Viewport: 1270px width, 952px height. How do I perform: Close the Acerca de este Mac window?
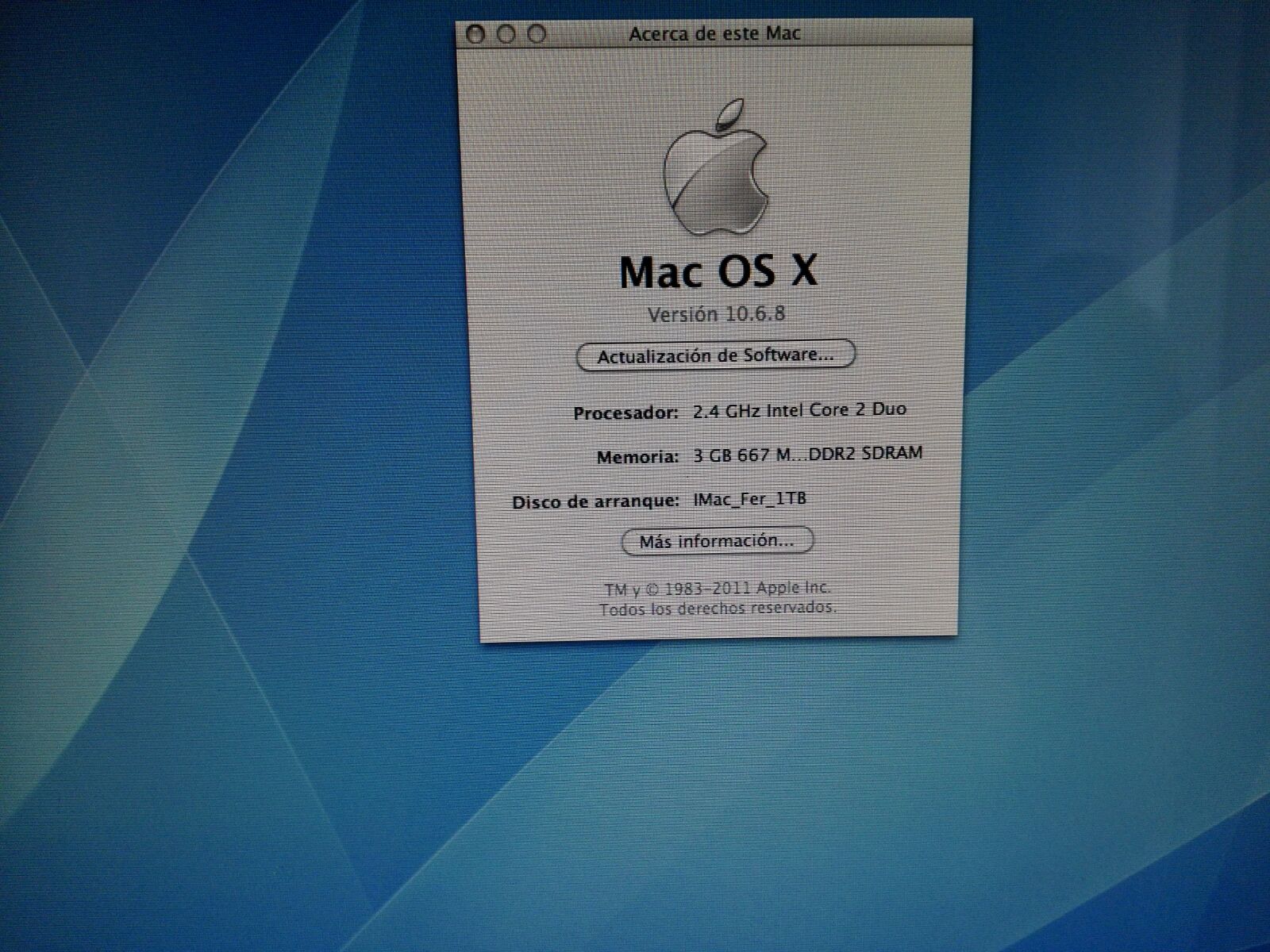click(x=476, y=34)
